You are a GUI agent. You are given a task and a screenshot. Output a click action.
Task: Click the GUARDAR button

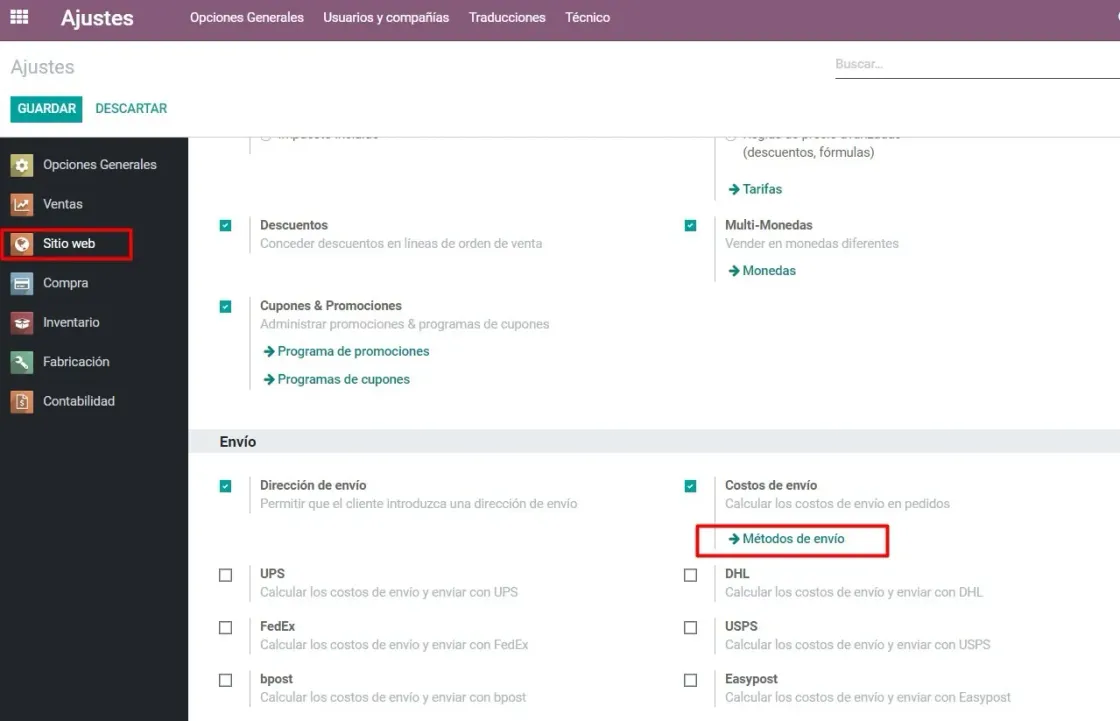coord(46,109)
